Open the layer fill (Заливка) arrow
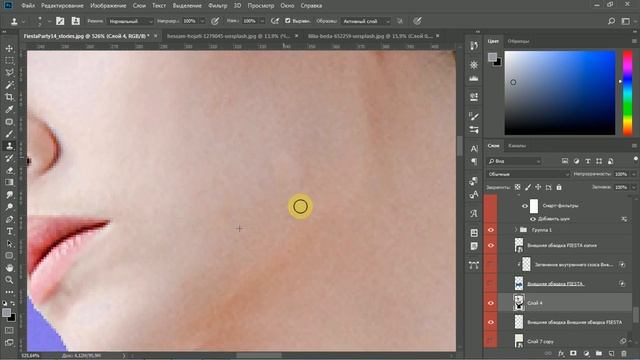The height and width of the screenshot is (360, 640). pyautogui.click(x=633, y=187)
